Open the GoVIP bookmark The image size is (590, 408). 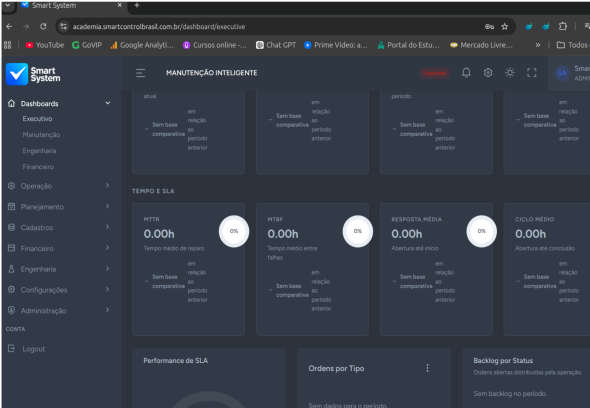pos(87,45)
